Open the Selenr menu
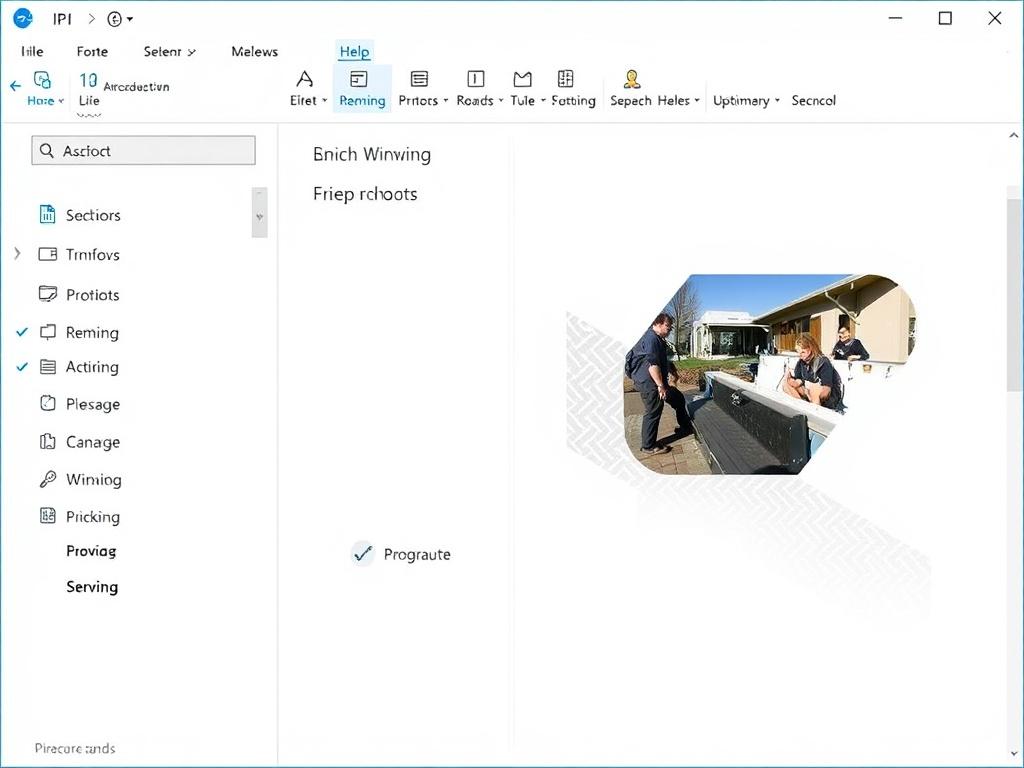This screenshot has width=1024, height=768. click(169, 52)
